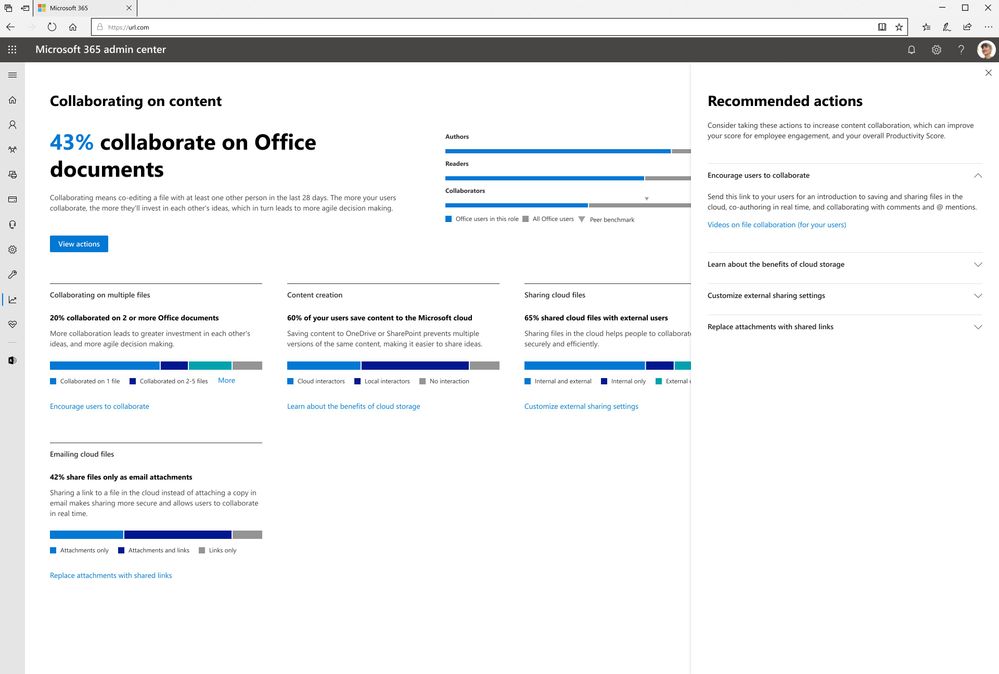Click the Content creation stacked bar
Screen dimensions: 999x674
click(393, 366)
